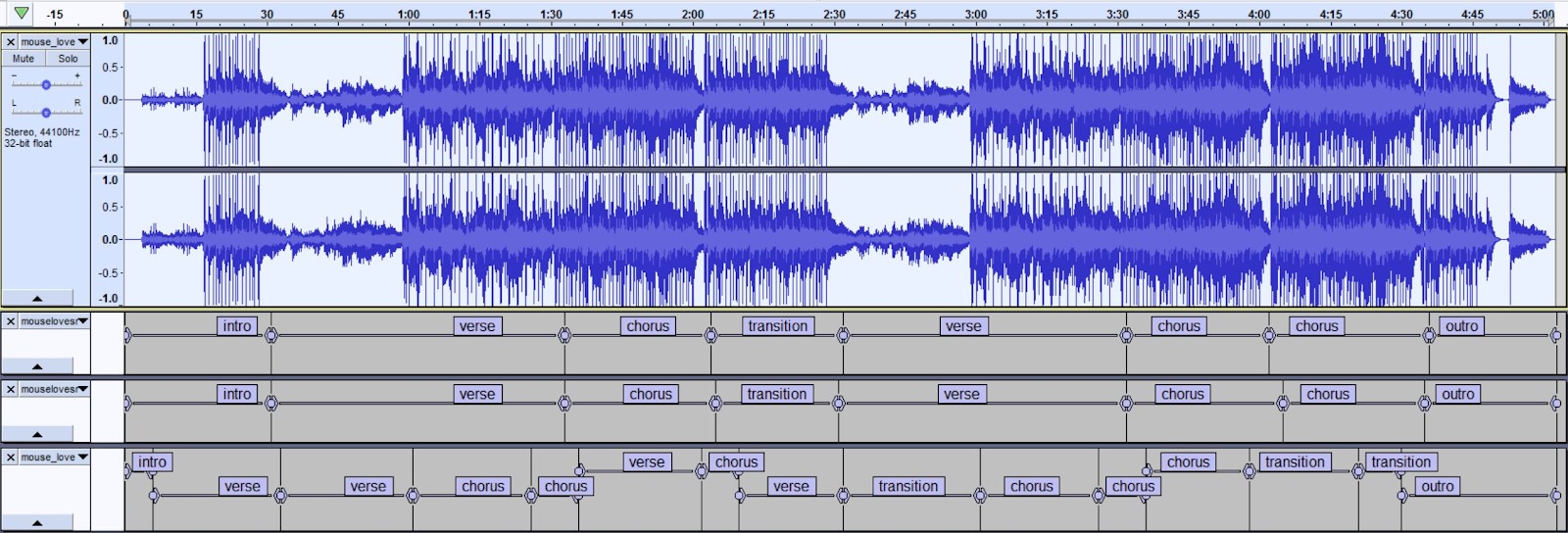The width and height of the screenshot is (1568, 533).
Task: Collapse the lower mouselovesr label track
Action: click(37, 434)
